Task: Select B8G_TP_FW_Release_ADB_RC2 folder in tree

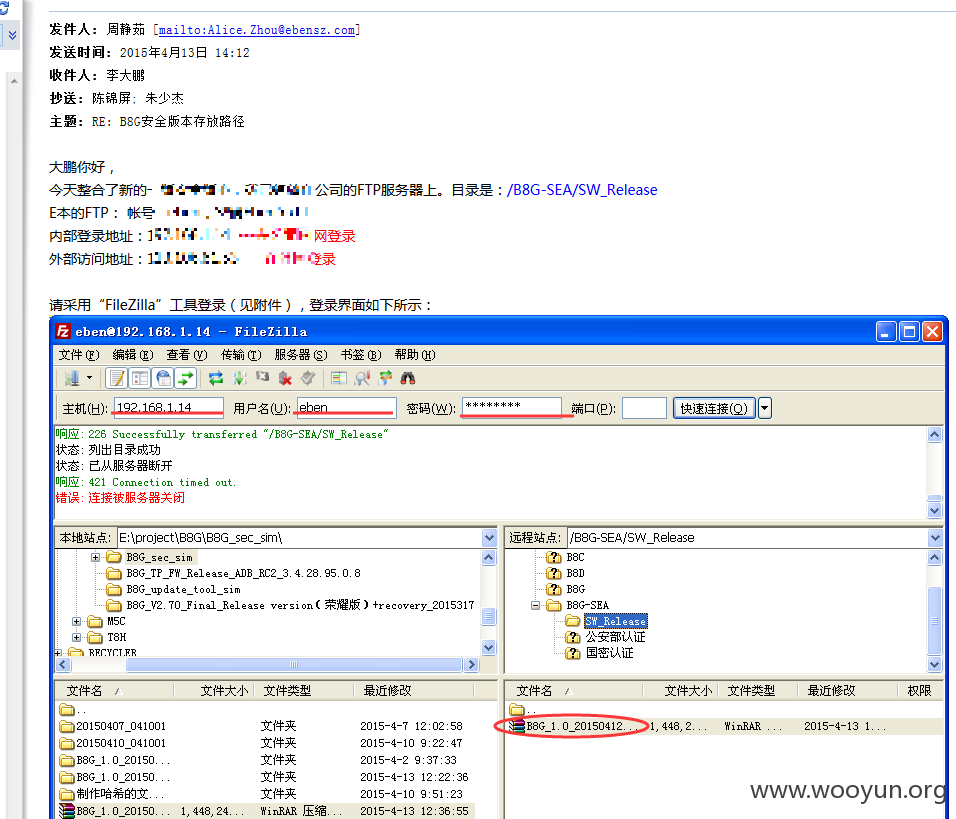Action: [x=243, y=573]
